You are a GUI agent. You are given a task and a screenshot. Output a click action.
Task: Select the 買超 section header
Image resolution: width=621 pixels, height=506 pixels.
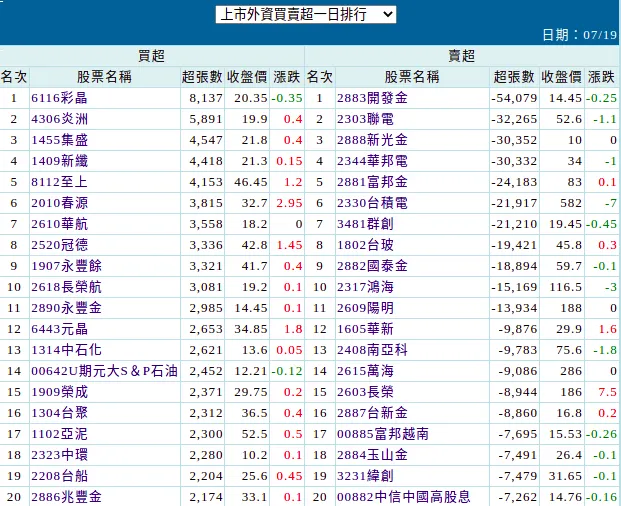click(151, 56)
